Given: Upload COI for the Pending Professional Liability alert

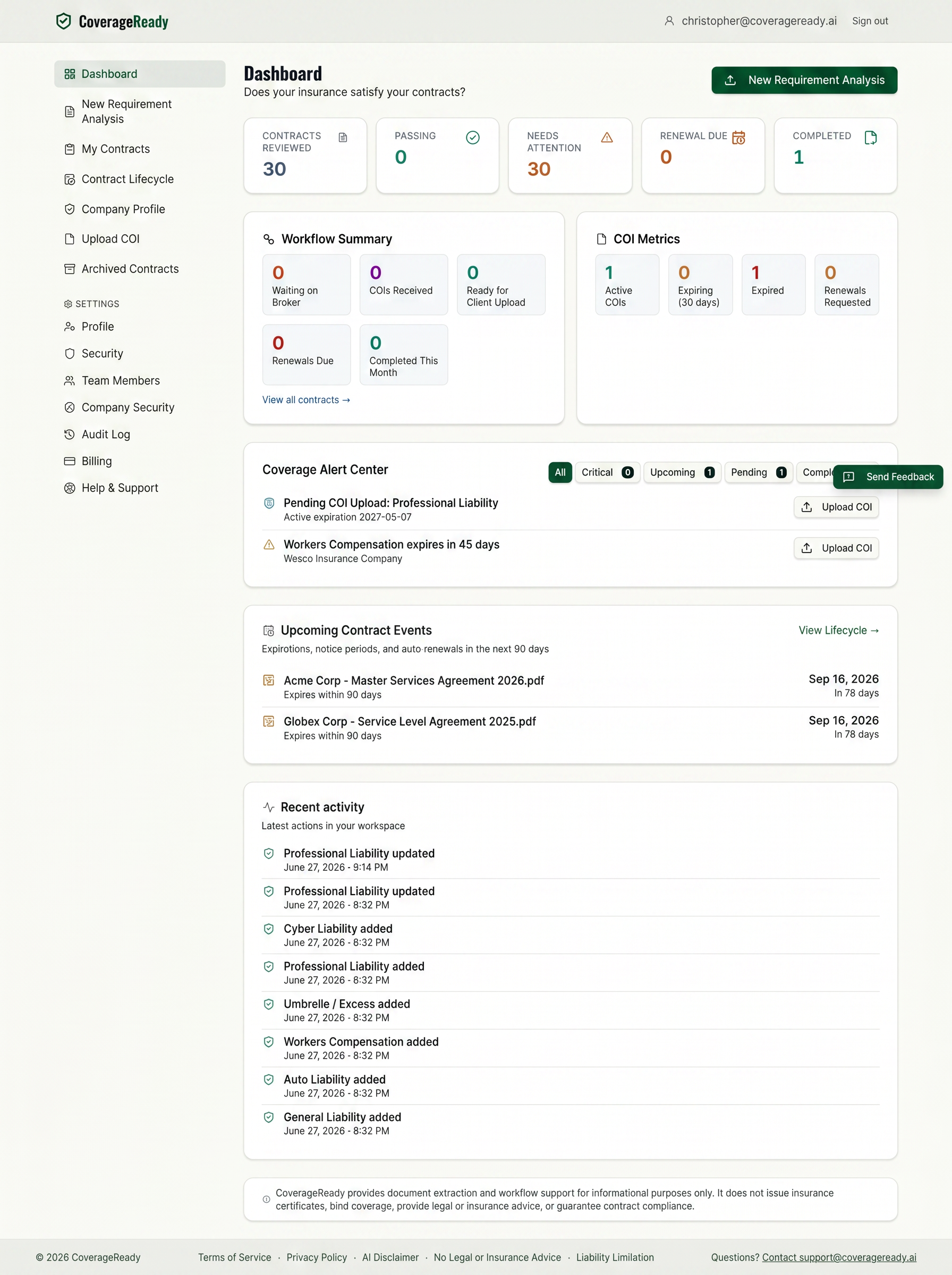Looking at the screenshot, I should coord(836,507).
